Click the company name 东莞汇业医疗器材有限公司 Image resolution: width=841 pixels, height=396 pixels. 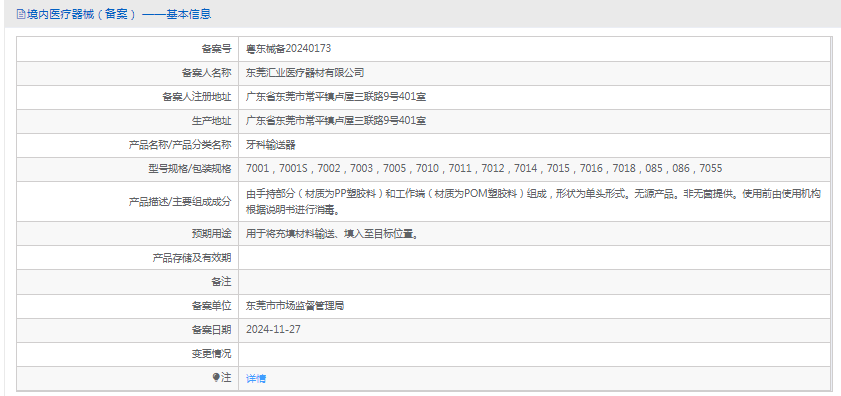tap(305, 73)
